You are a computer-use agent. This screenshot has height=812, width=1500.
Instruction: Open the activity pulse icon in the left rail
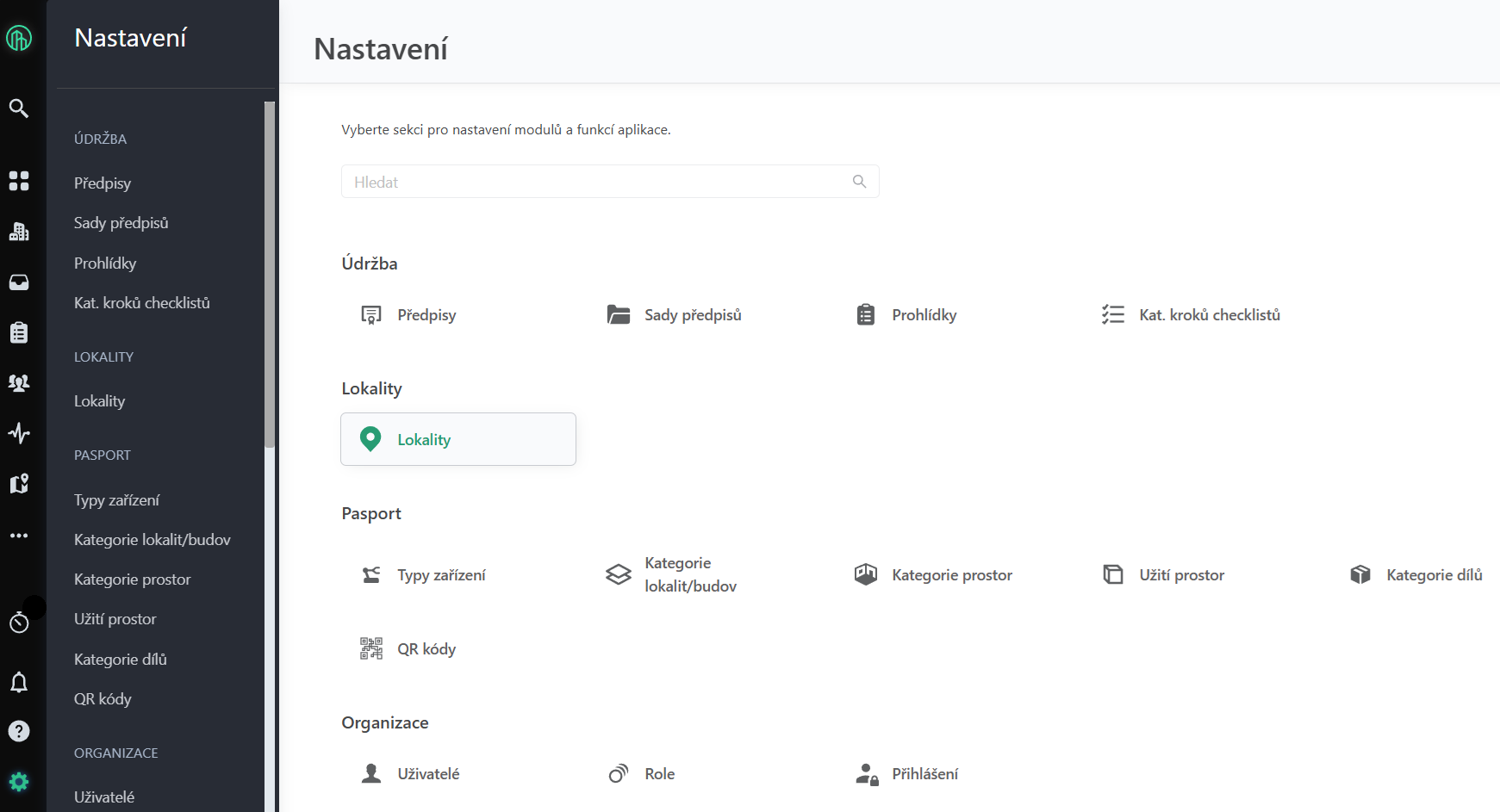(19, 432)
